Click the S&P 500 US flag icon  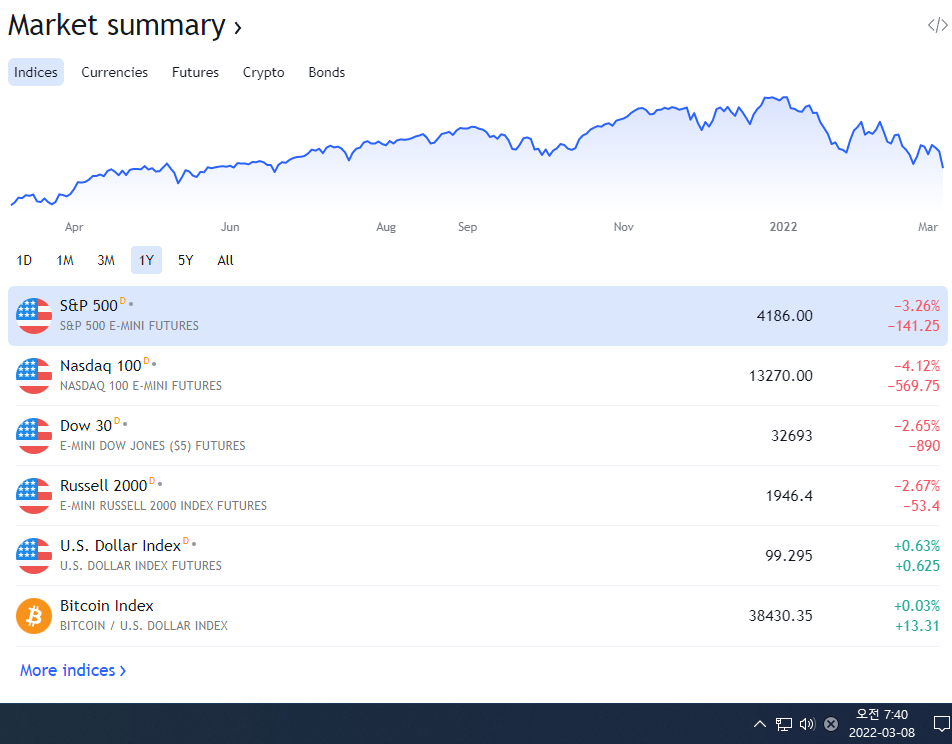pyautogui.click(x=33, y=316)
